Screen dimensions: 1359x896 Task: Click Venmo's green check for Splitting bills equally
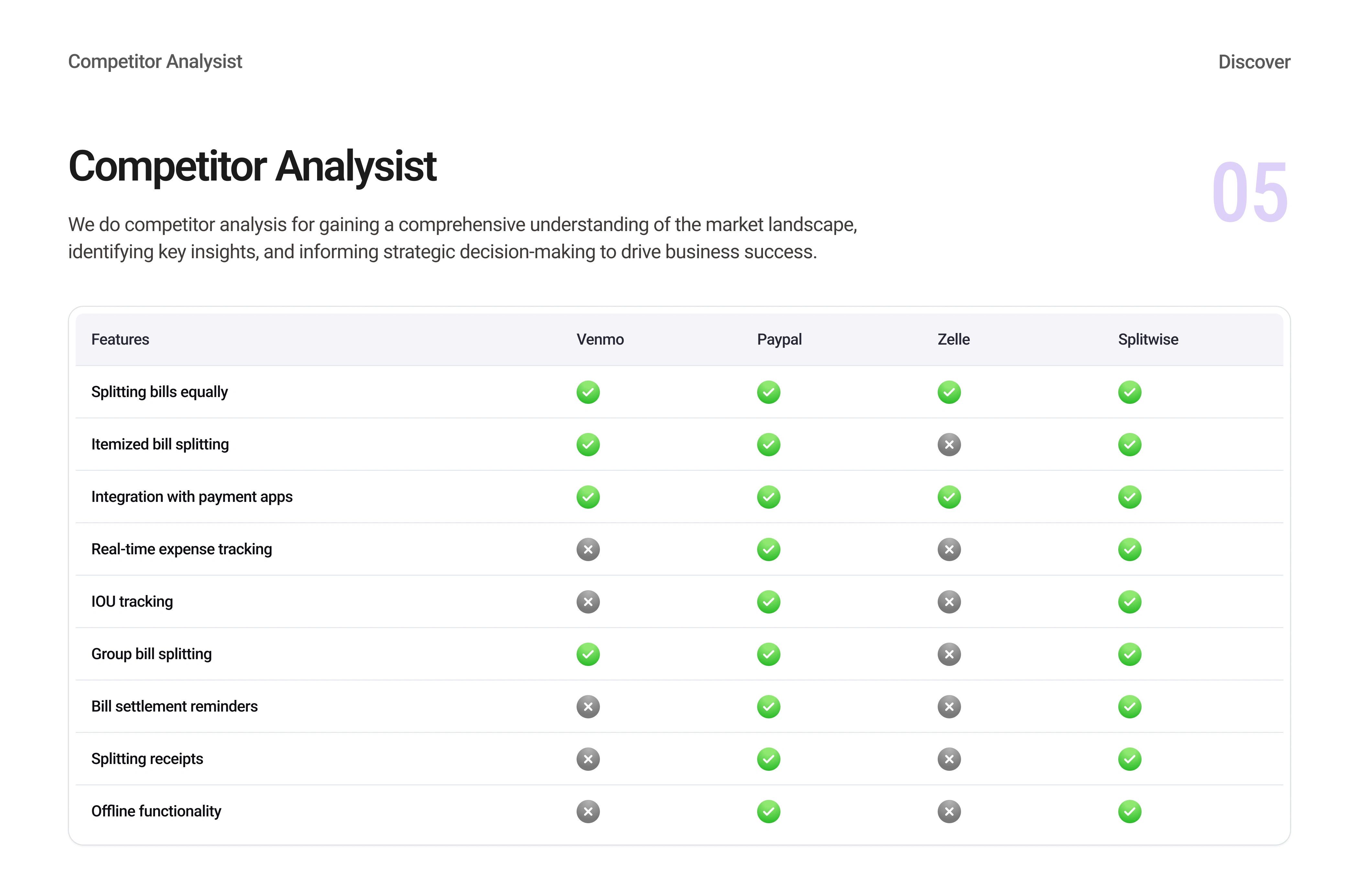coord(588,392)
